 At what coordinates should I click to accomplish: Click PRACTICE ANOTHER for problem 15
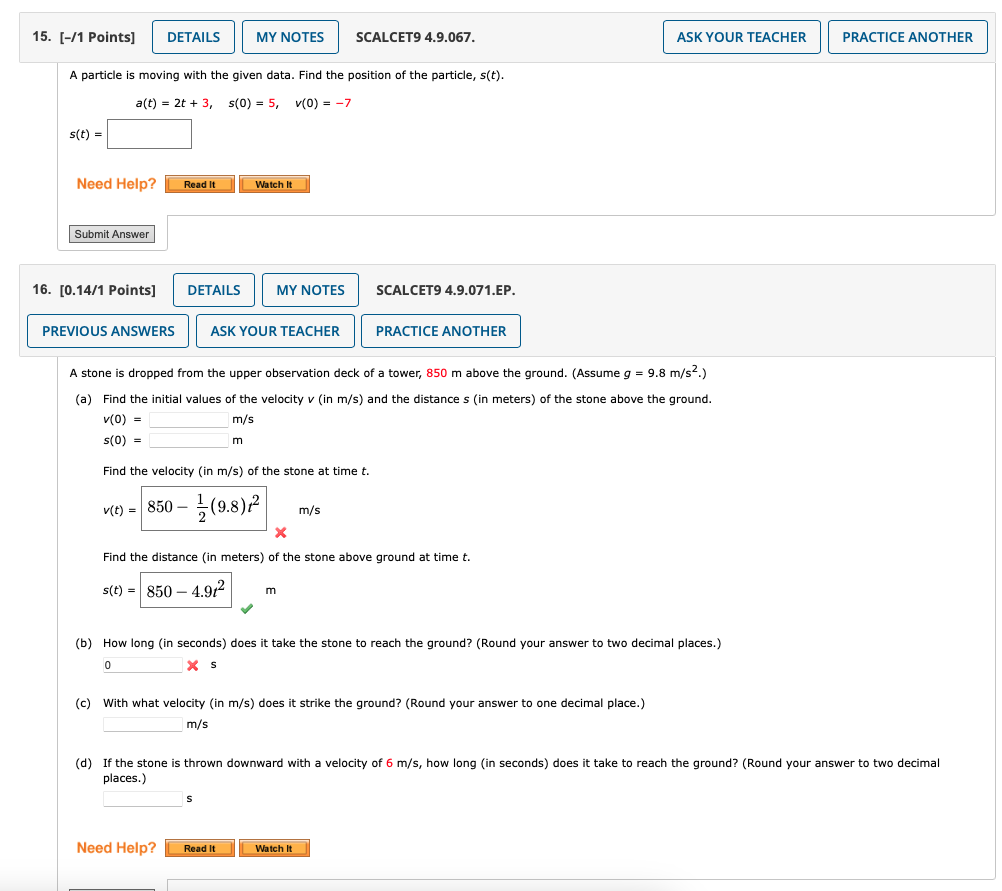click(907, 36)
